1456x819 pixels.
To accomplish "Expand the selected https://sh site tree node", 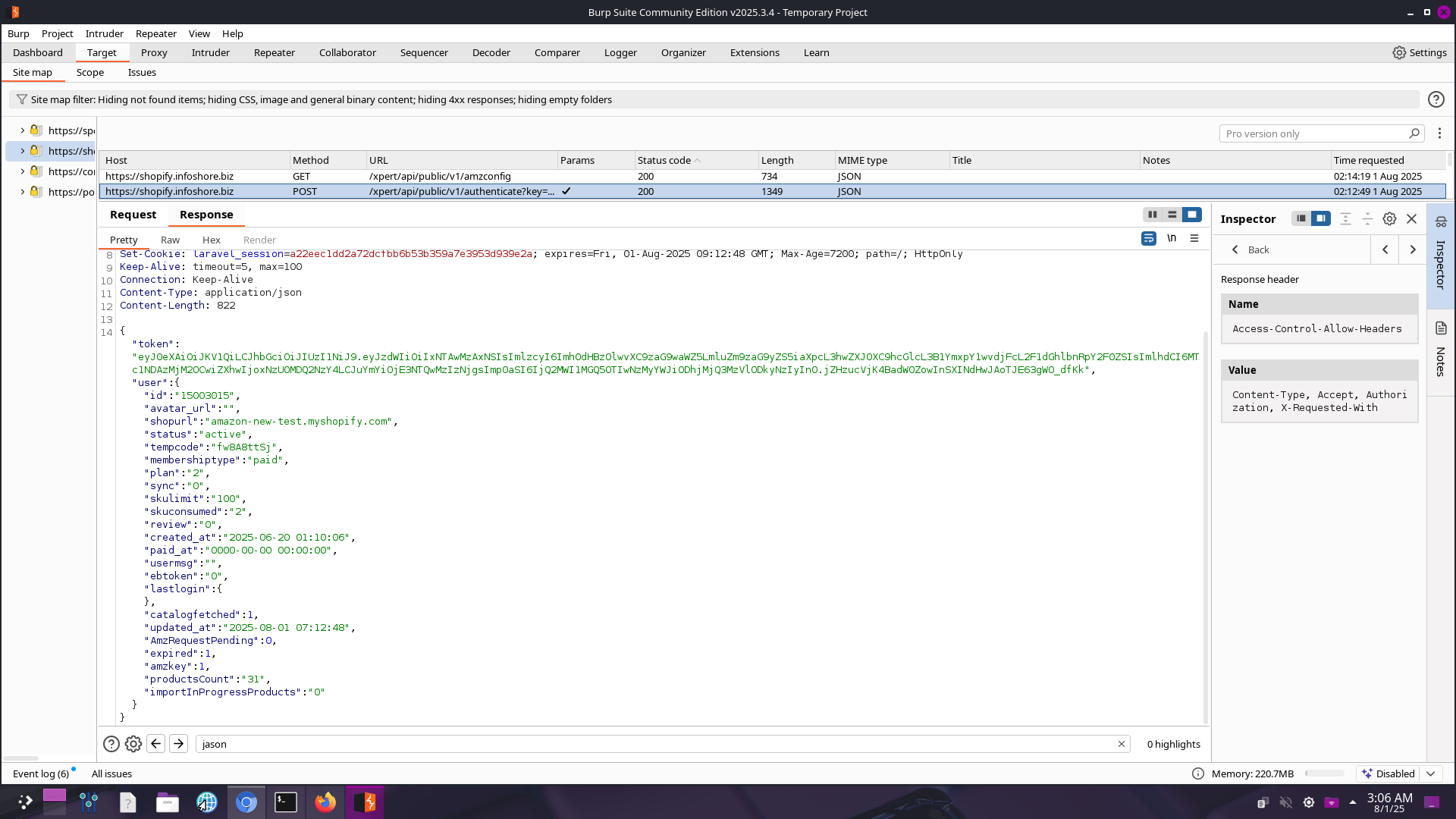I will click(22, 151).
